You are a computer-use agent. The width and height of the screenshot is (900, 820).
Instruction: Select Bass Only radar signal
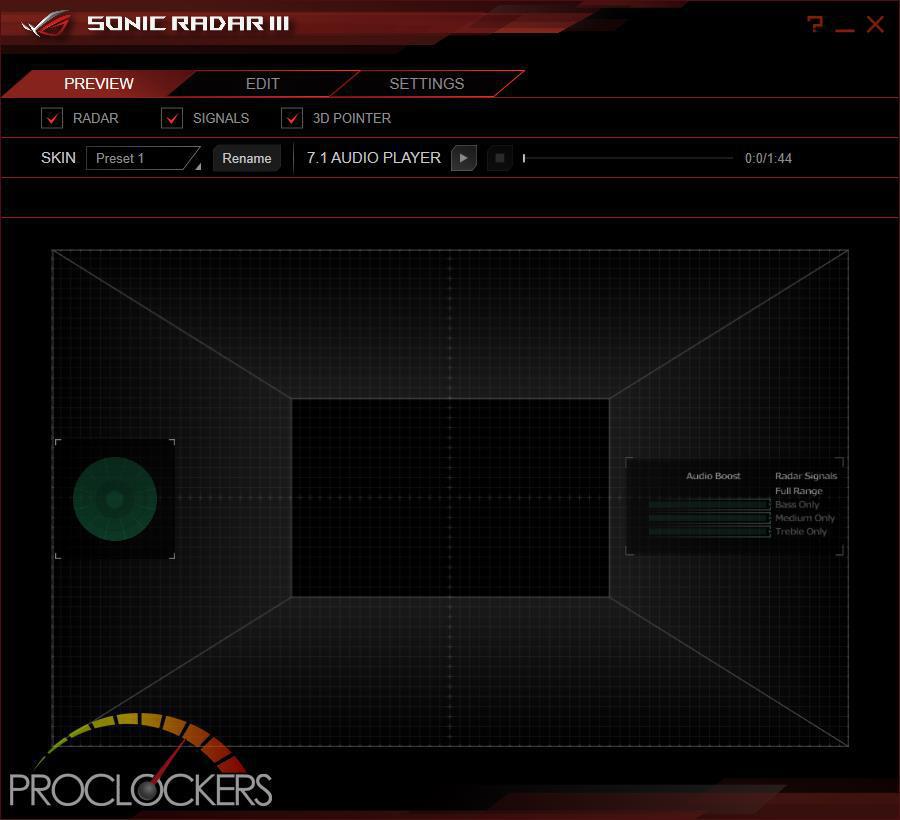797,504
